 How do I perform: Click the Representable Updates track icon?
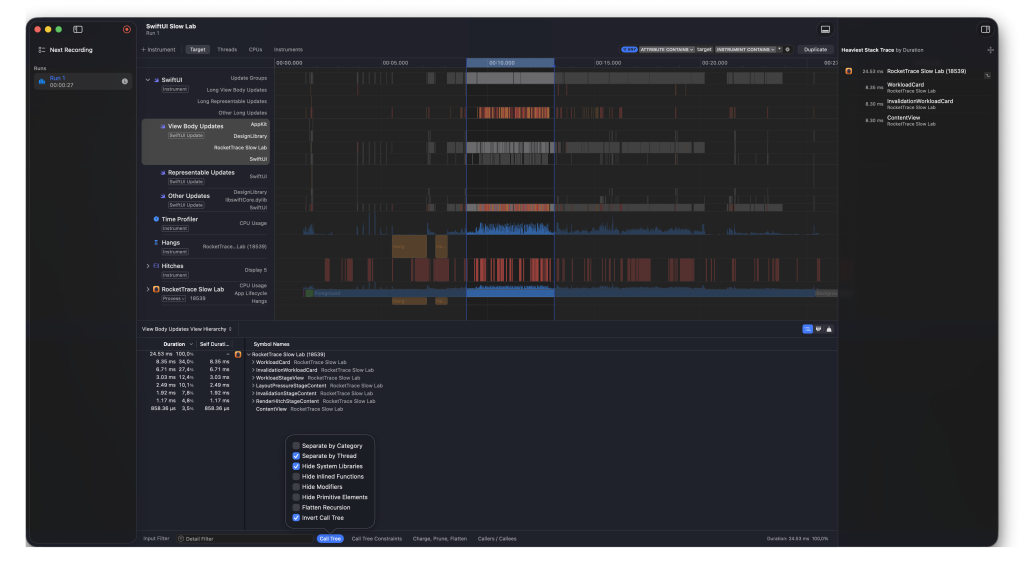coord(163,173)
